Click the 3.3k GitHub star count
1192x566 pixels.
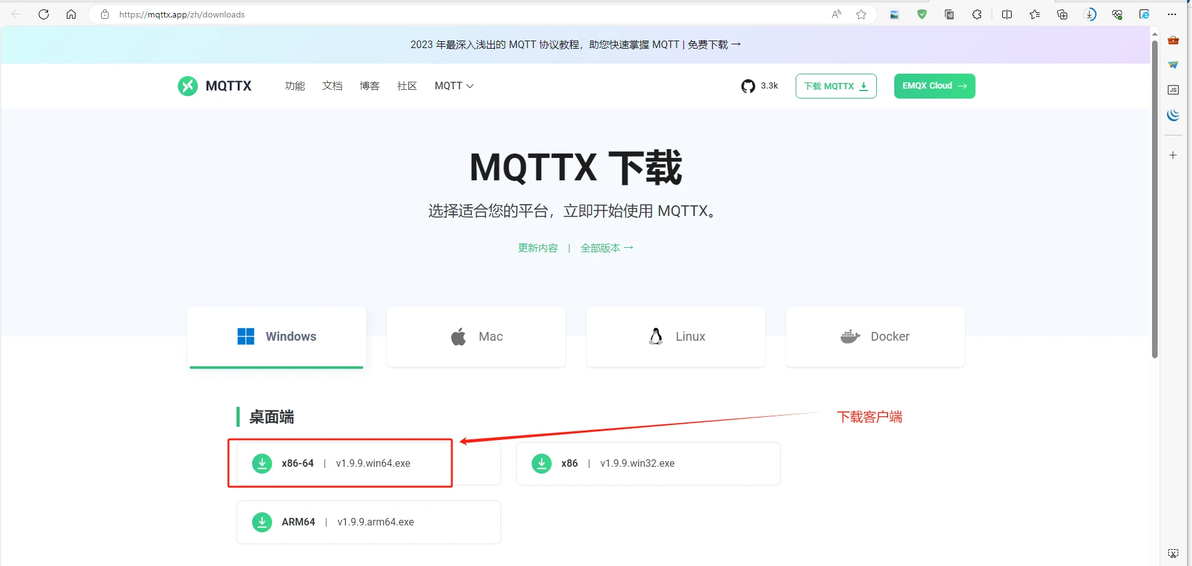(769, 86)
